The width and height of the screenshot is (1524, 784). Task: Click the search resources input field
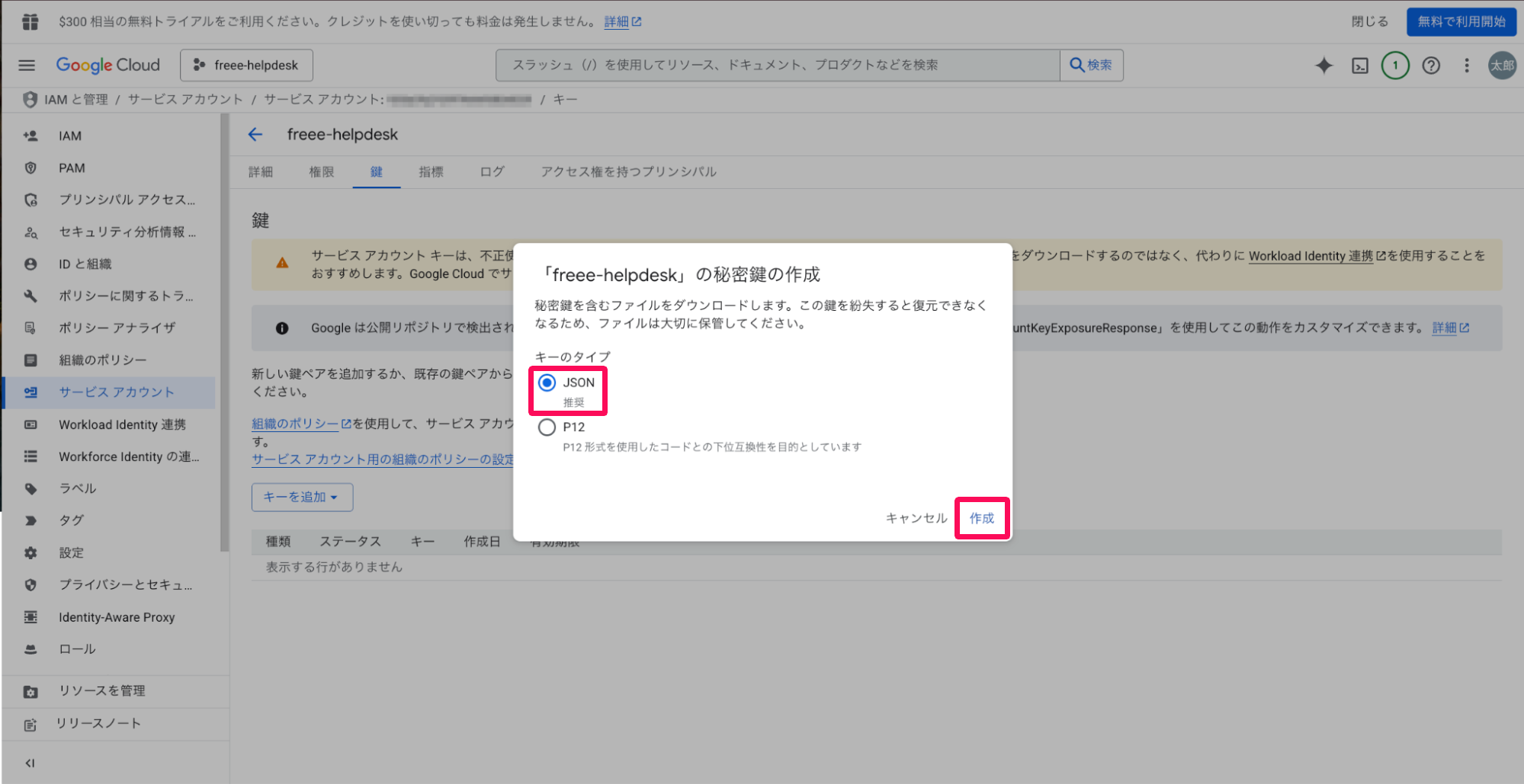[x=778, y=66]
